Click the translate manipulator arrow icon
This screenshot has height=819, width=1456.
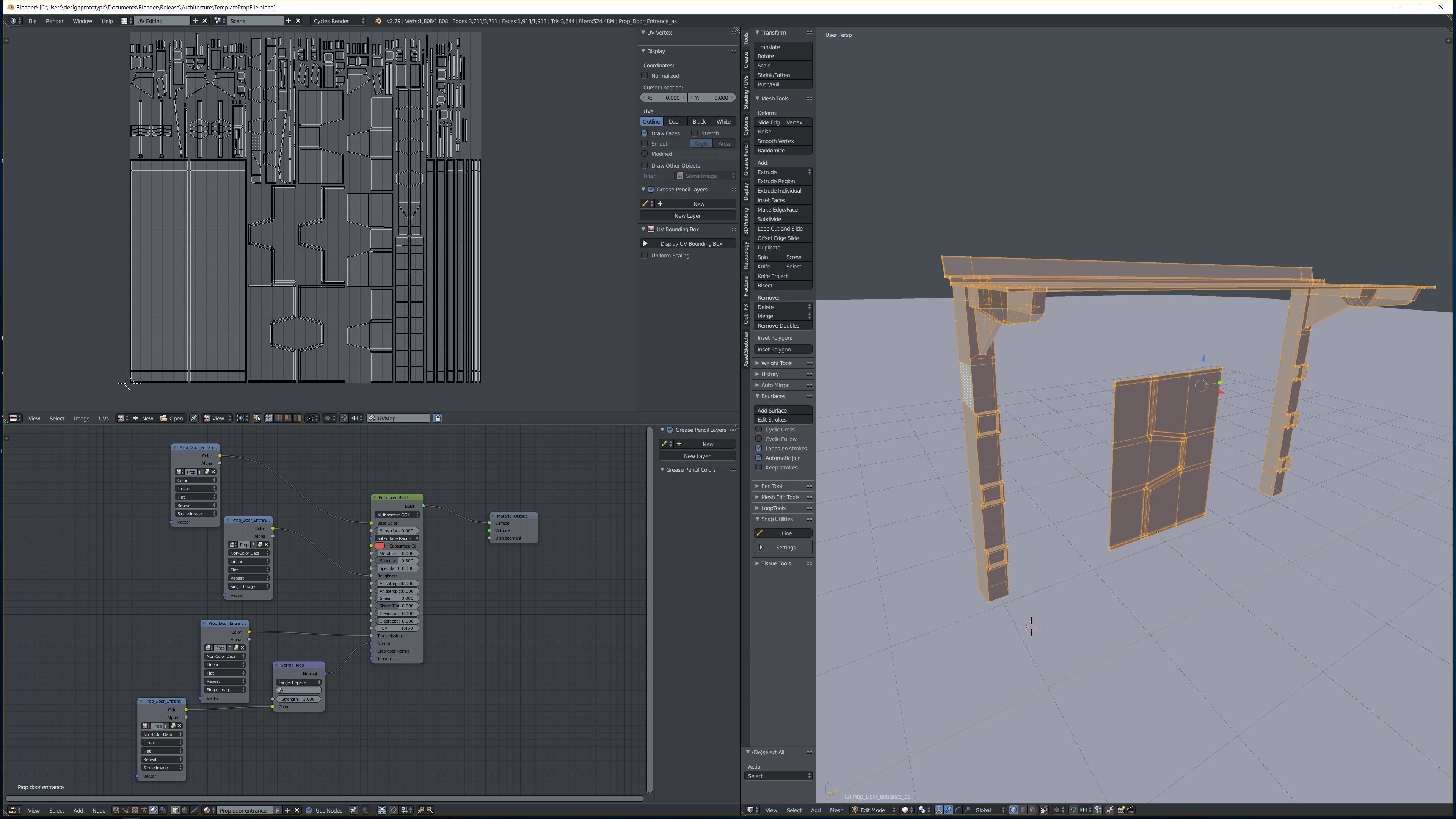tap(948, 810)
